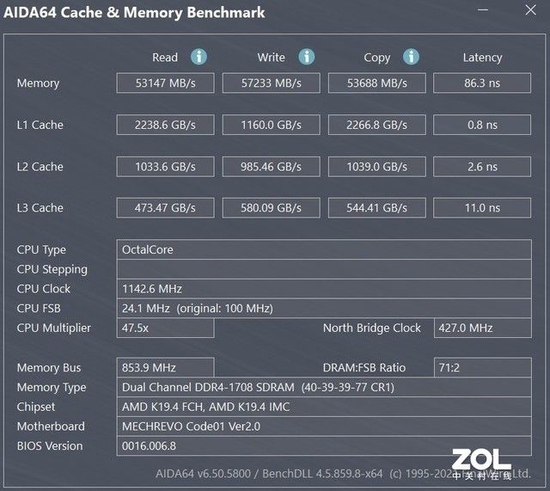The image size is (550, 491).
Task: Click the CPU Multiplier 47.5x field
Action: click(x=165, y=328)
